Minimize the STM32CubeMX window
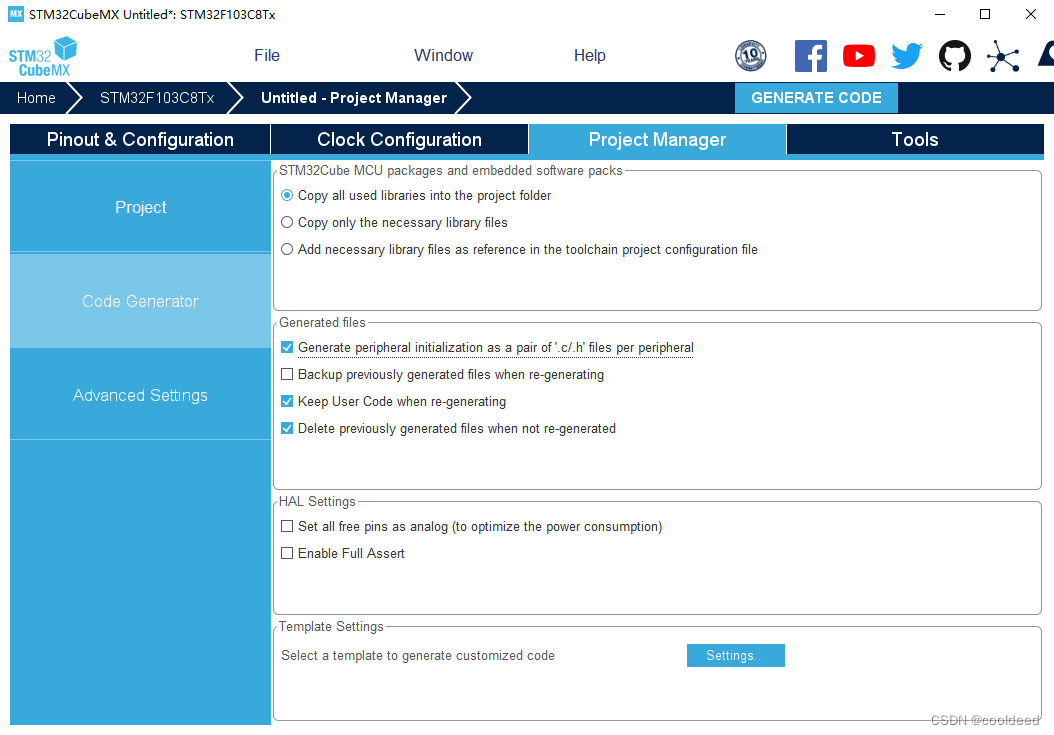The image size is (1054, 735). 940,14
